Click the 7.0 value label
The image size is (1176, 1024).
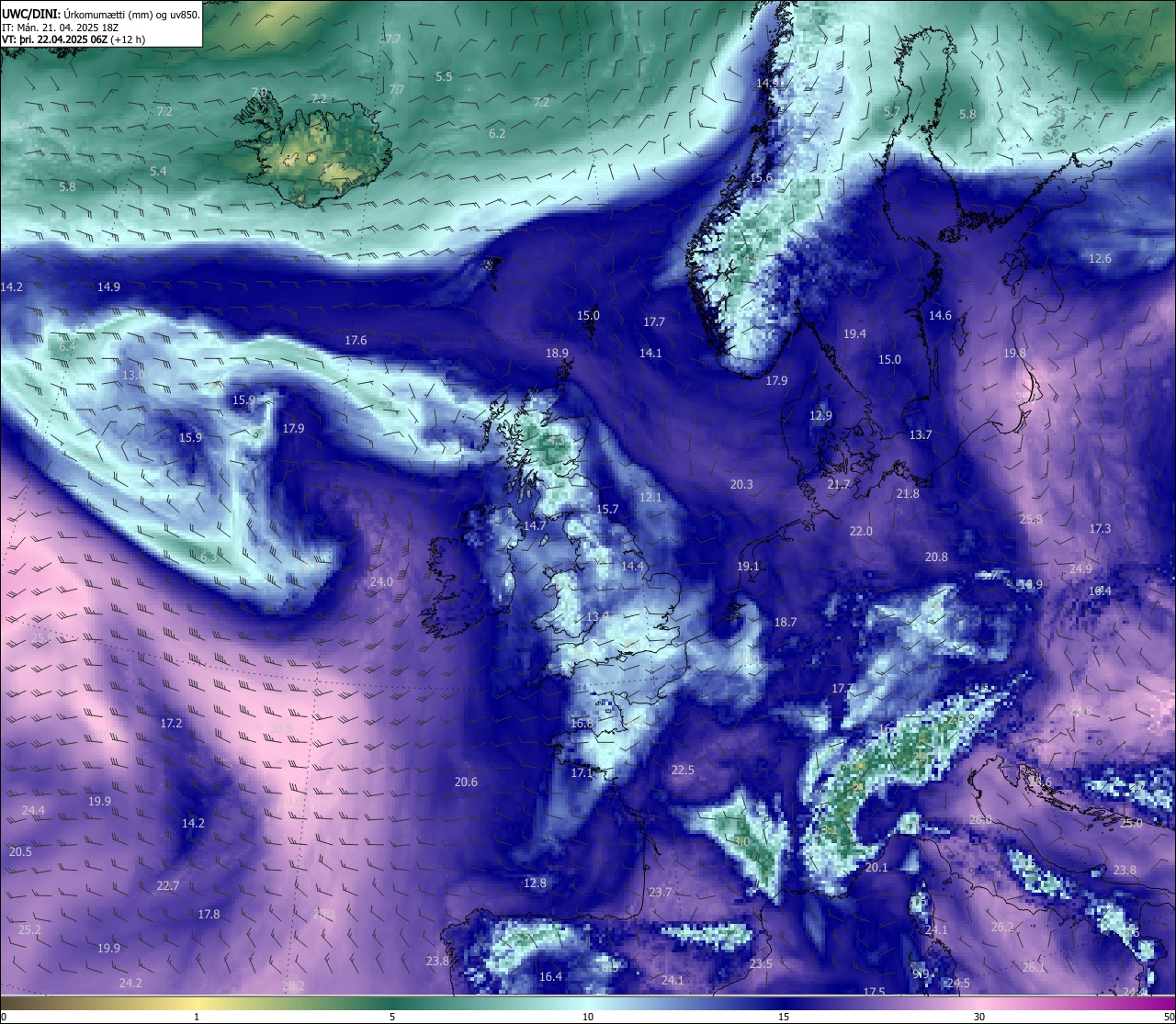[x=259, y=93]
